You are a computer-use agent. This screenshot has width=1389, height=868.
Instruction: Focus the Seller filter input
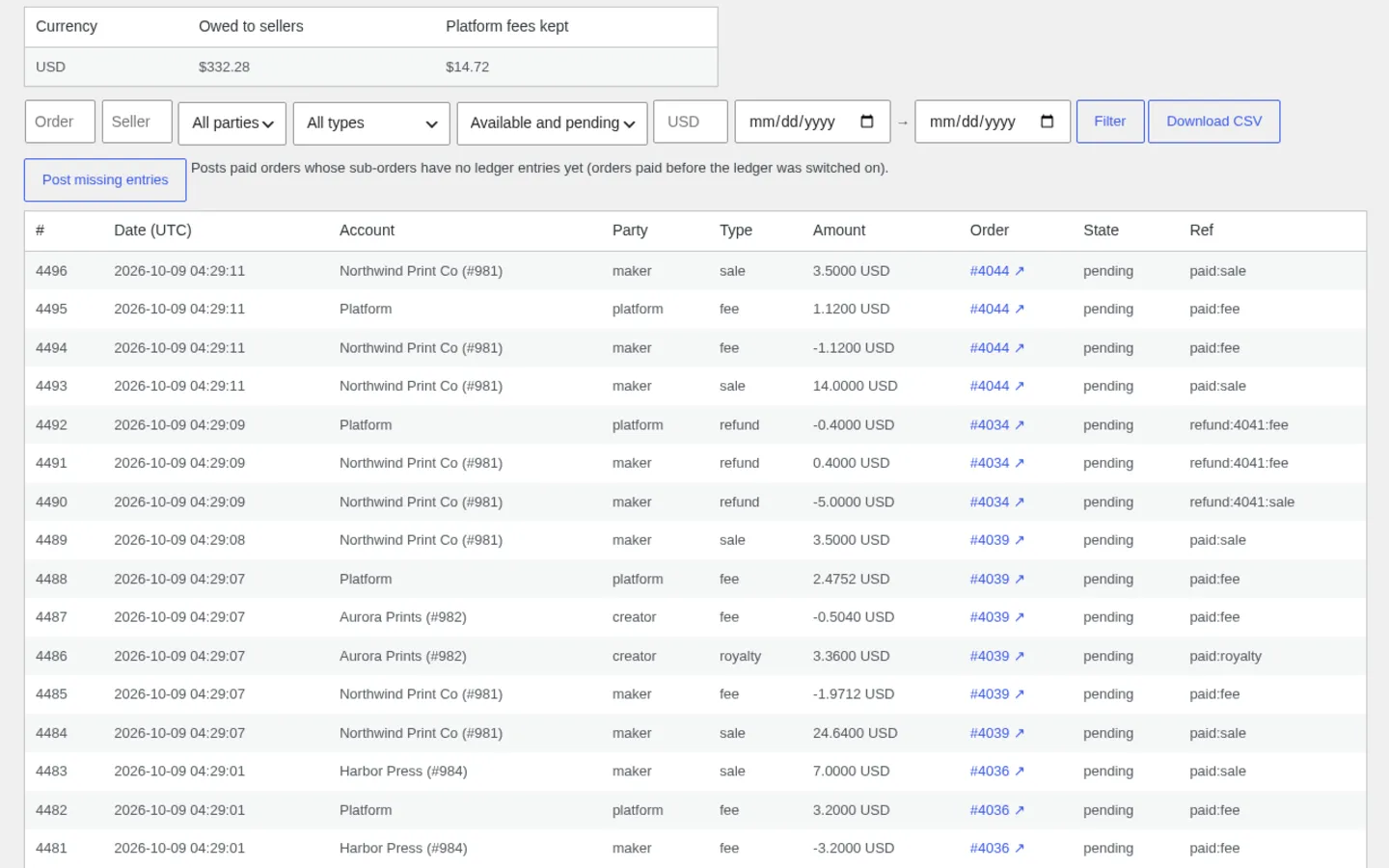137,122
